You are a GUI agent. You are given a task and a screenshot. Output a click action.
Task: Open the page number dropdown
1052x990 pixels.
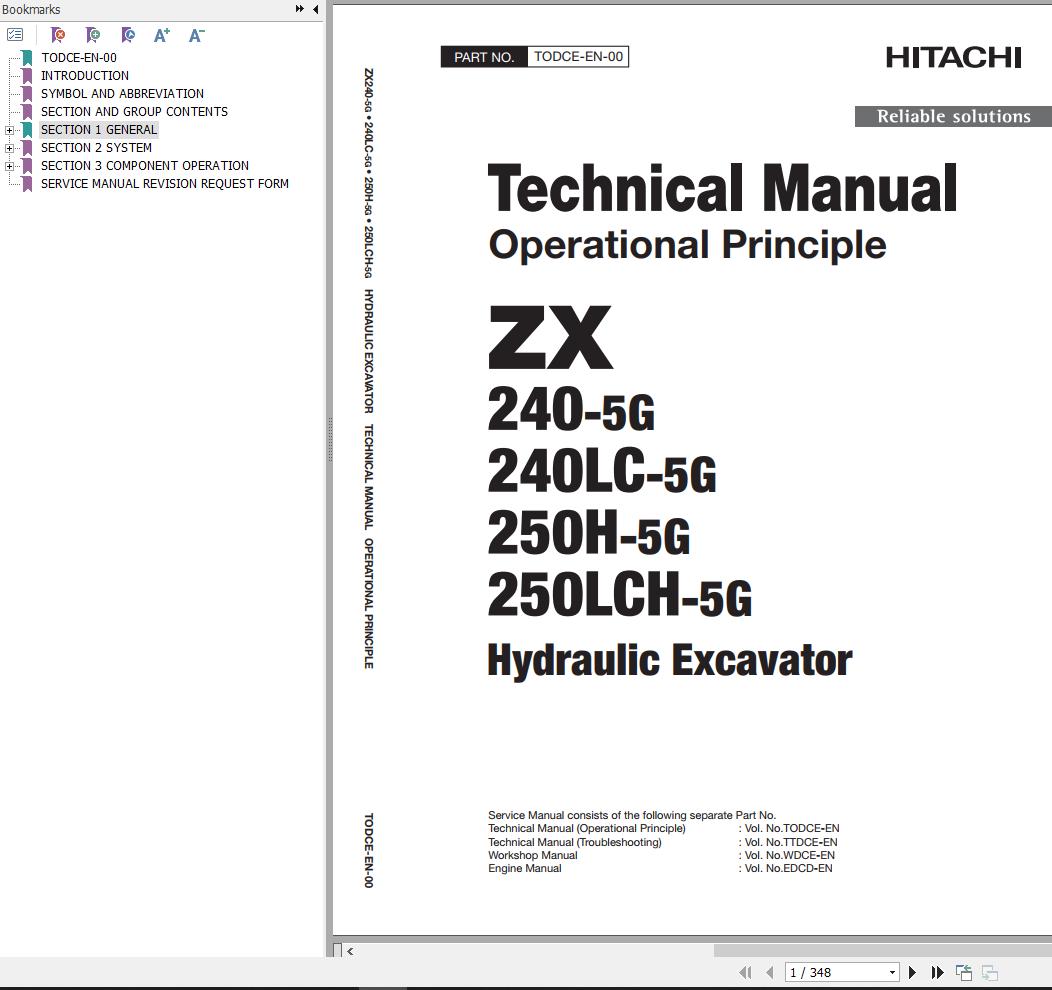pos(892,972)
